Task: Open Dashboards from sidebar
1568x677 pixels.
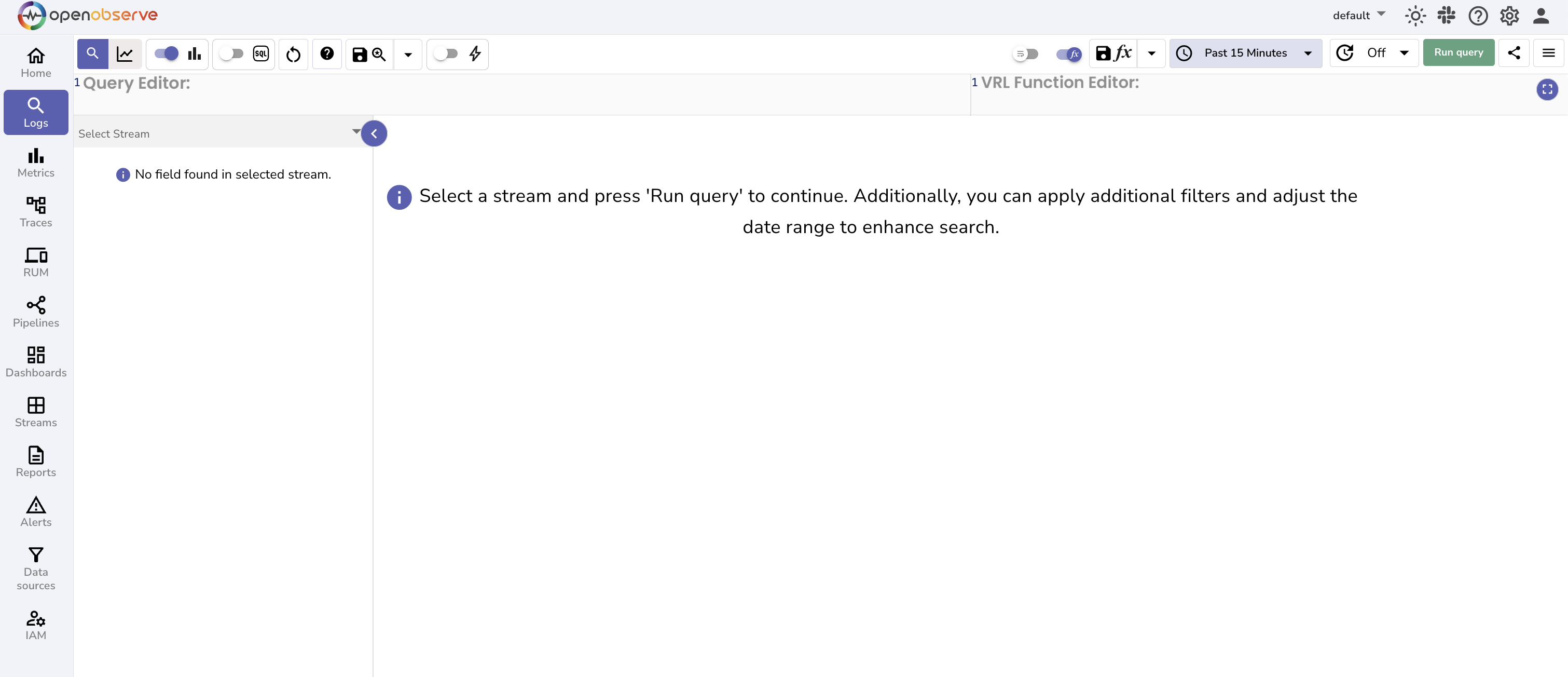Action: point(36,362)
